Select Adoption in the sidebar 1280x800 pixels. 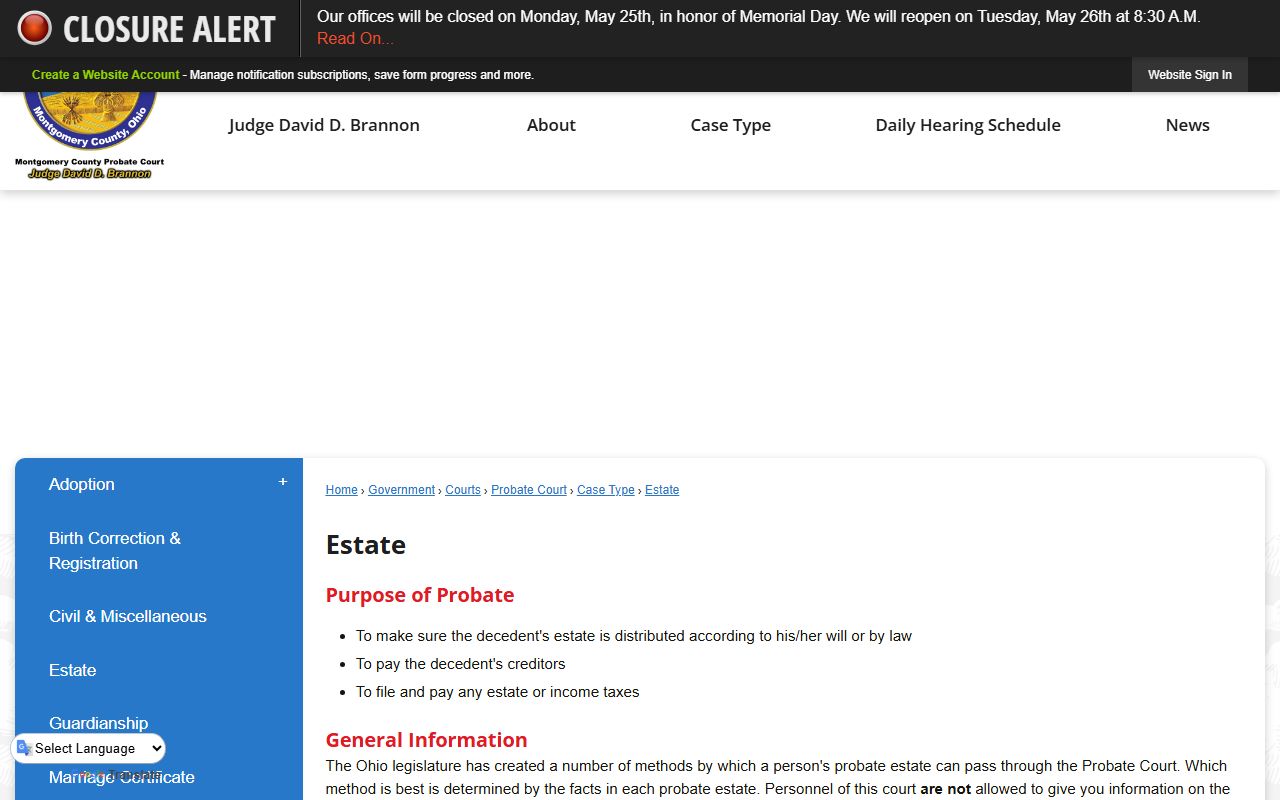pyautogui.click(x=82, y=484)
